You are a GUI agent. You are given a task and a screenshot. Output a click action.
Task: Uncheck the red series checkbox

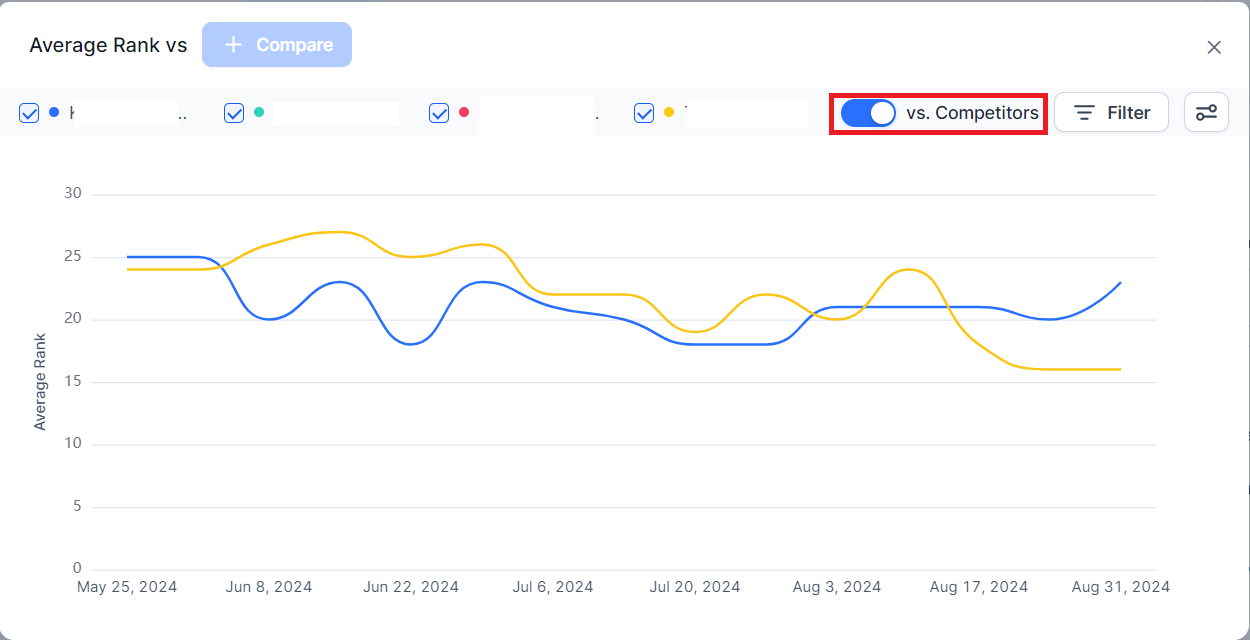click(439, 113)
